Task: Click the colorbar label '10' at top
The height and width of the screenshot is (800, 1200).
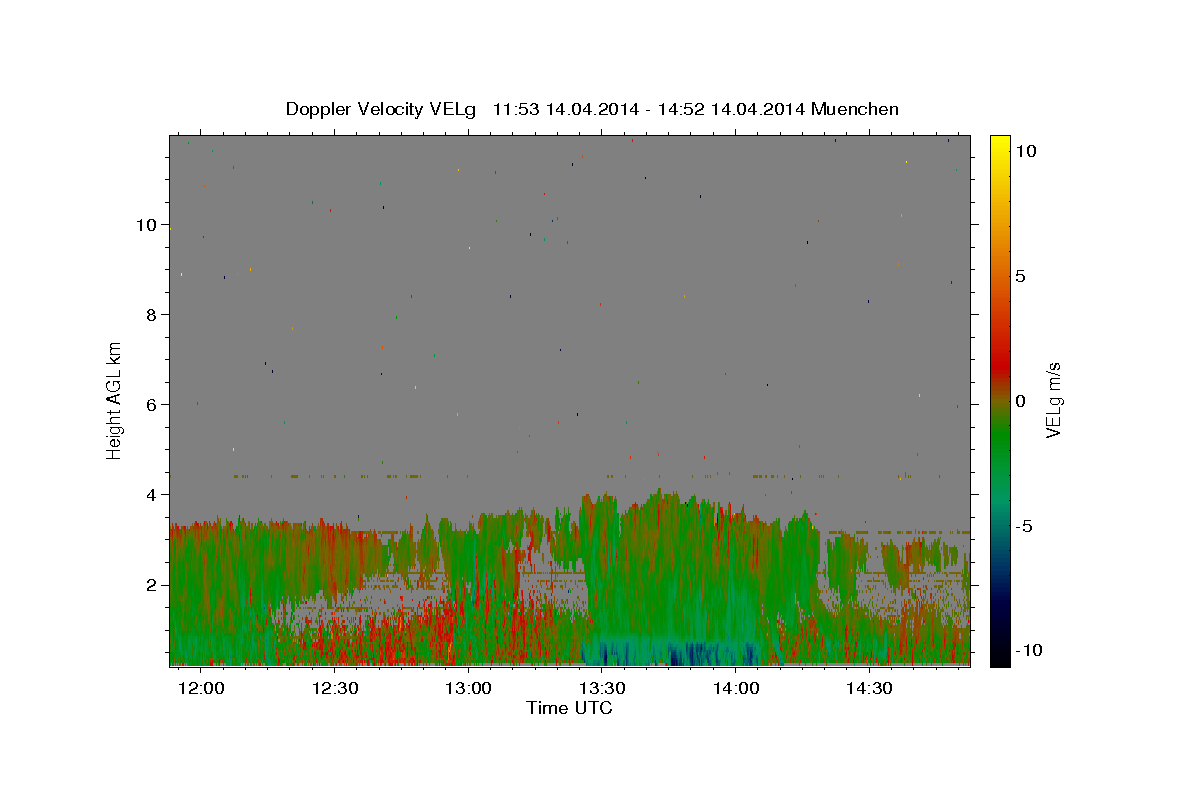Action: point(1025,150)
